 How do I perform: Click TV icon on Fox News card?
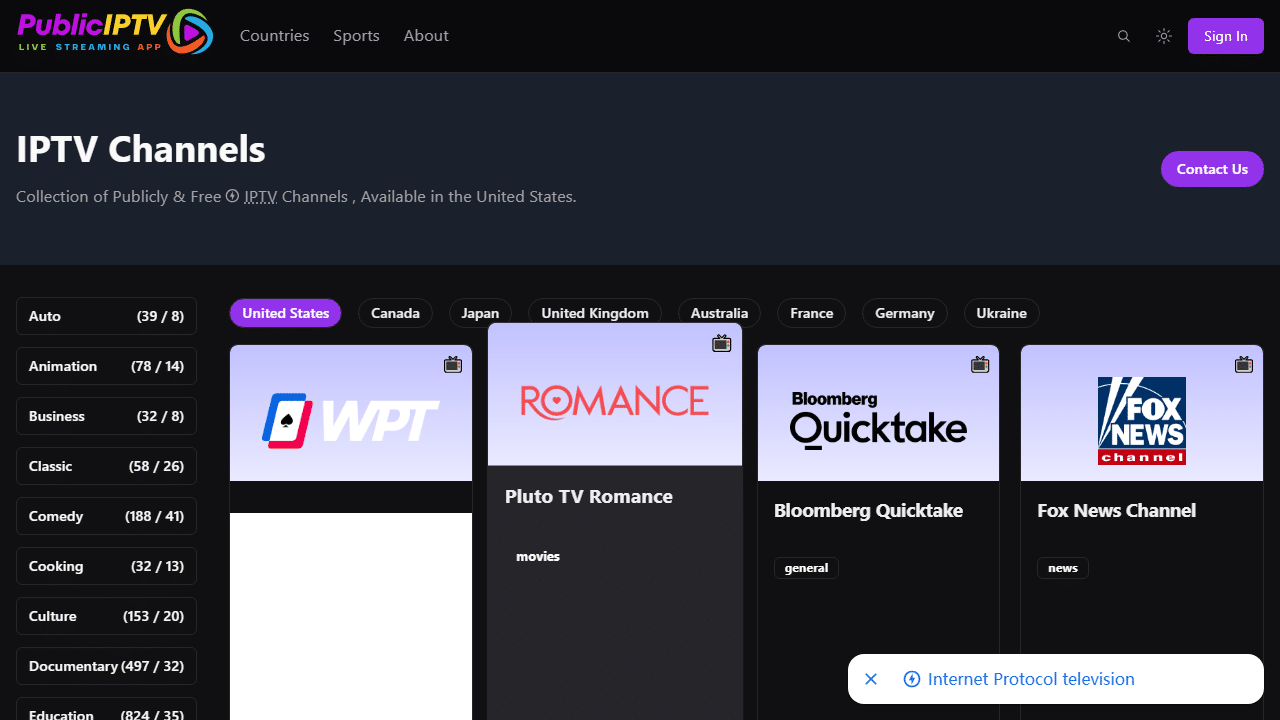tap(1244, 365)
